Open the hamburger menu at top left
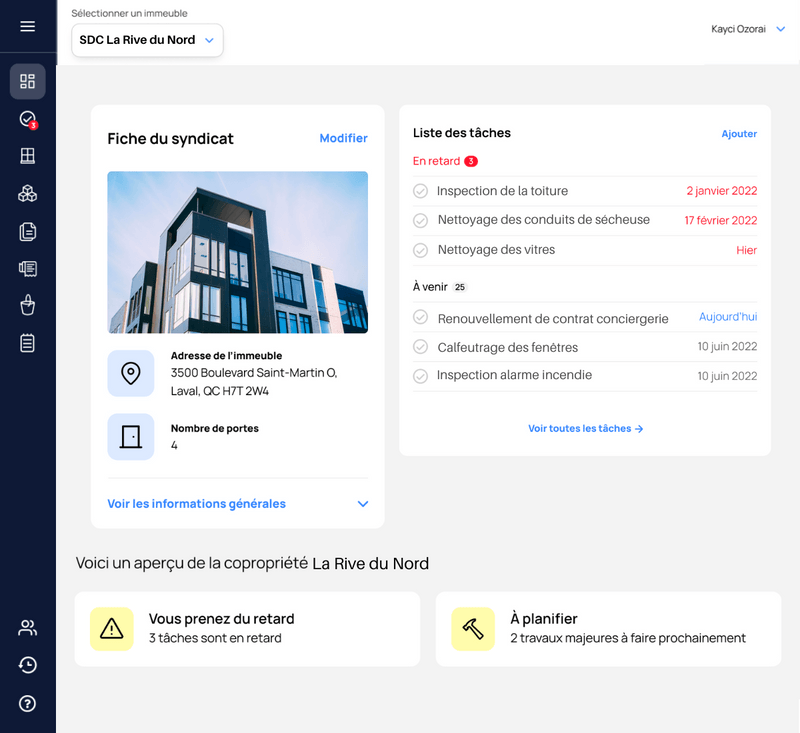 click(x=27, y=26)
